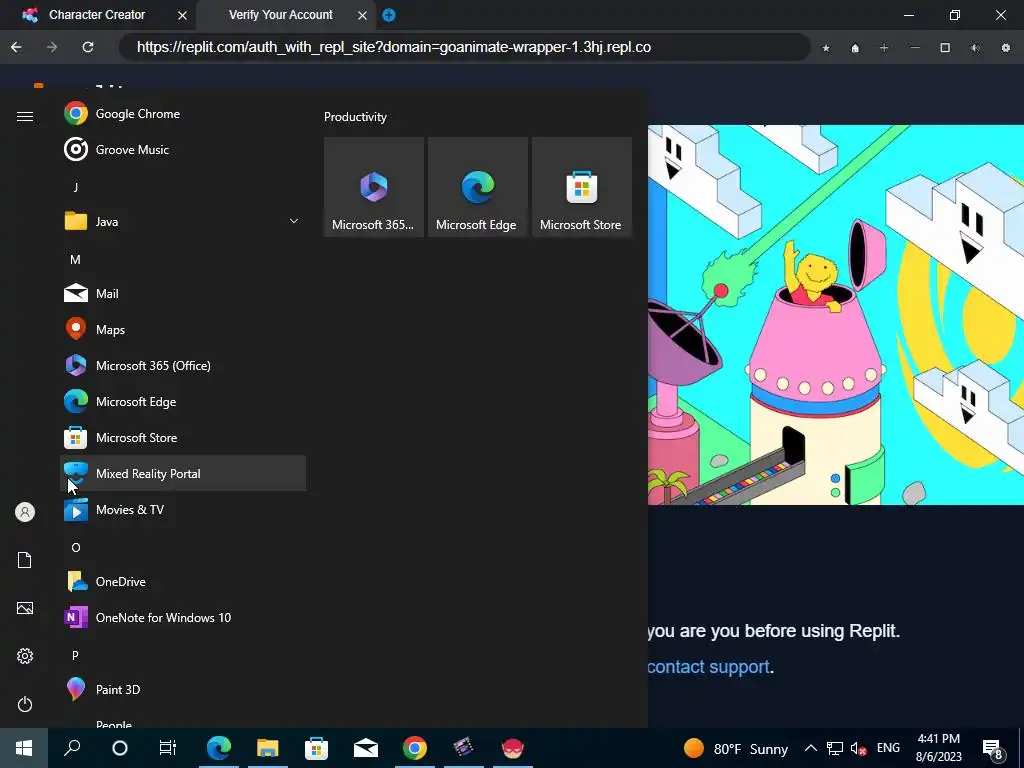Click the Productivity group heading
1024x768 pixels.
[x=355, y=117]
